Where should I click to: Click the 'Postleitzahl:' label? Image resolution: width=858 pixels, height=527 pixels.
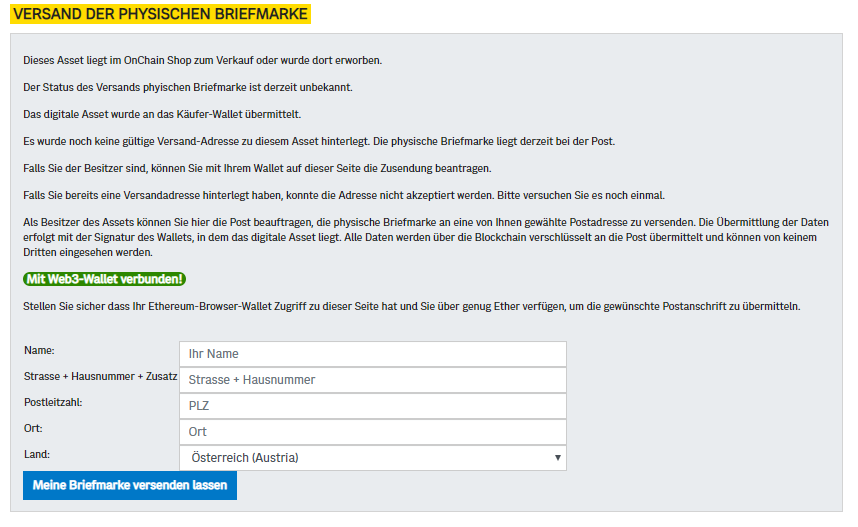tap(53, 402)
